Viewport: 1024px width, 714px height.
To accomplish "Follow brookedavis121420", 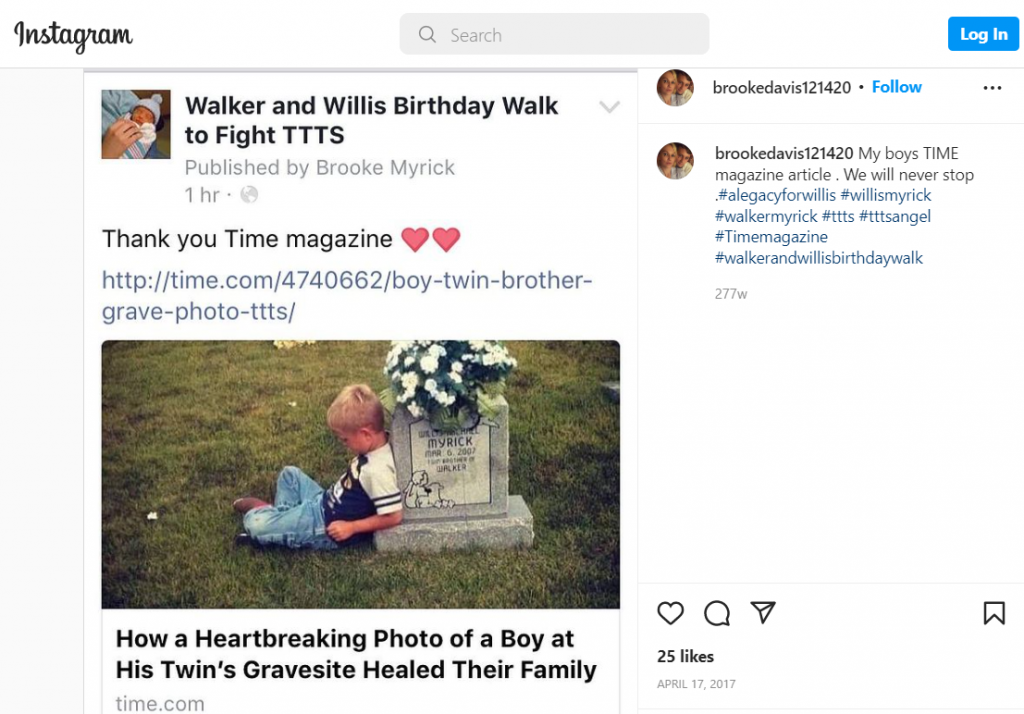I will tap(896, 87).
